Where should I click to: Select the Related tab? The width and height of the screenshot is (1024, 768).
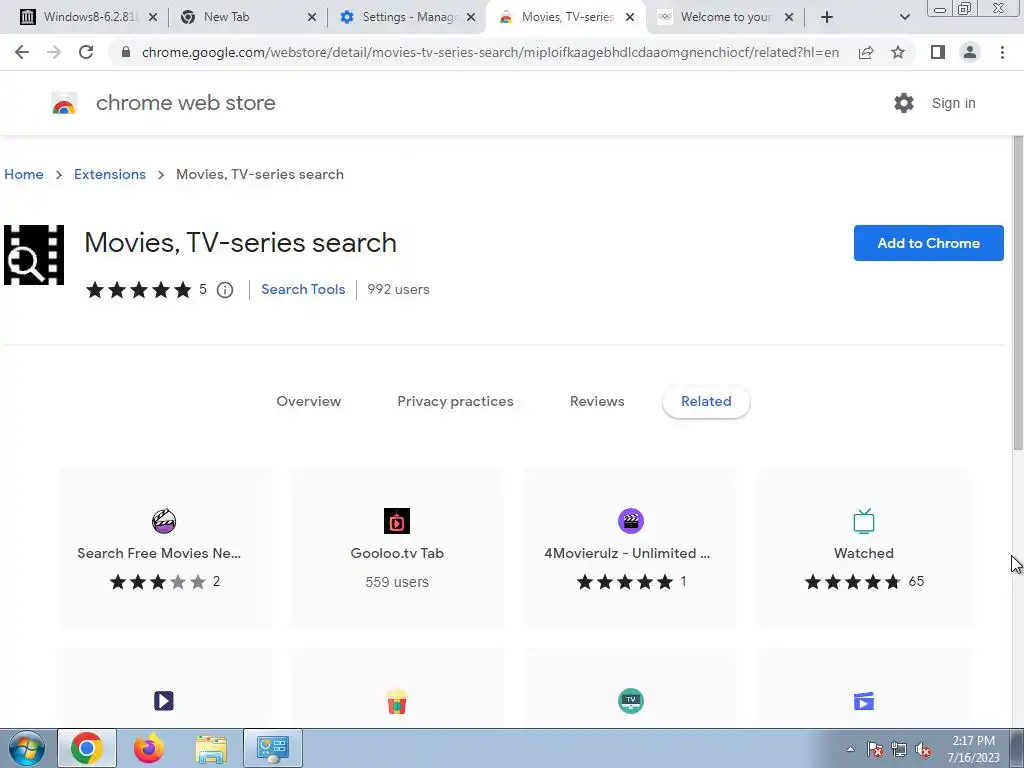[x=706, y=401]
